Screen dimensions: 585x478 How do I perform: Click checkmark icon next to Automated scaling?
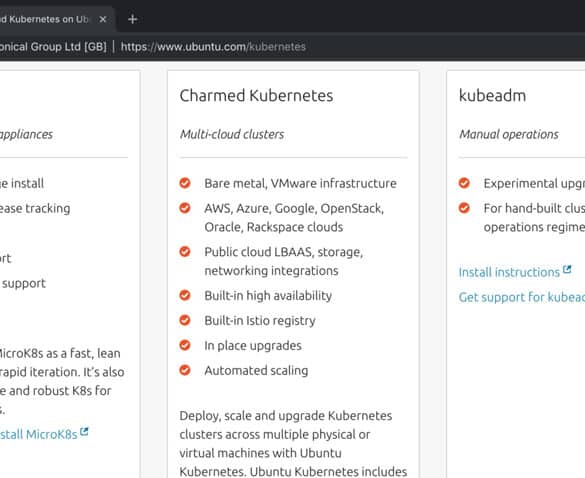pos(185,370)
